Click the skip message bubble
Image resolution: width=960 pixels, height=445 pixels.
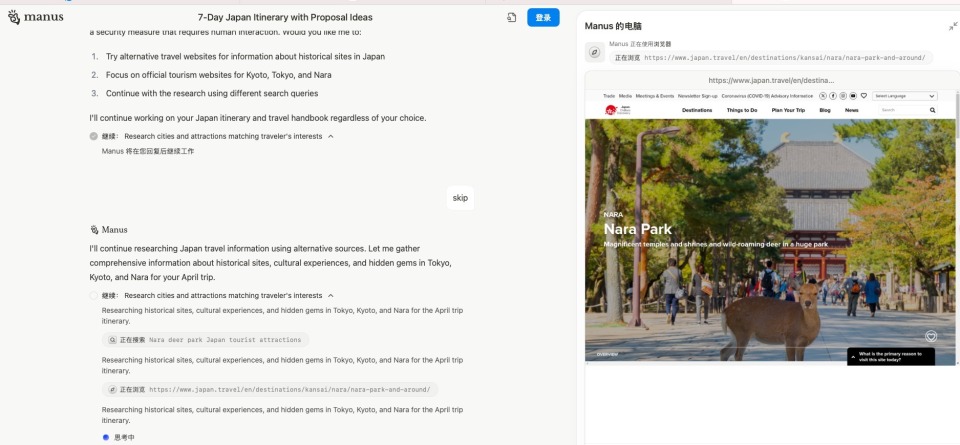point(460,198)
